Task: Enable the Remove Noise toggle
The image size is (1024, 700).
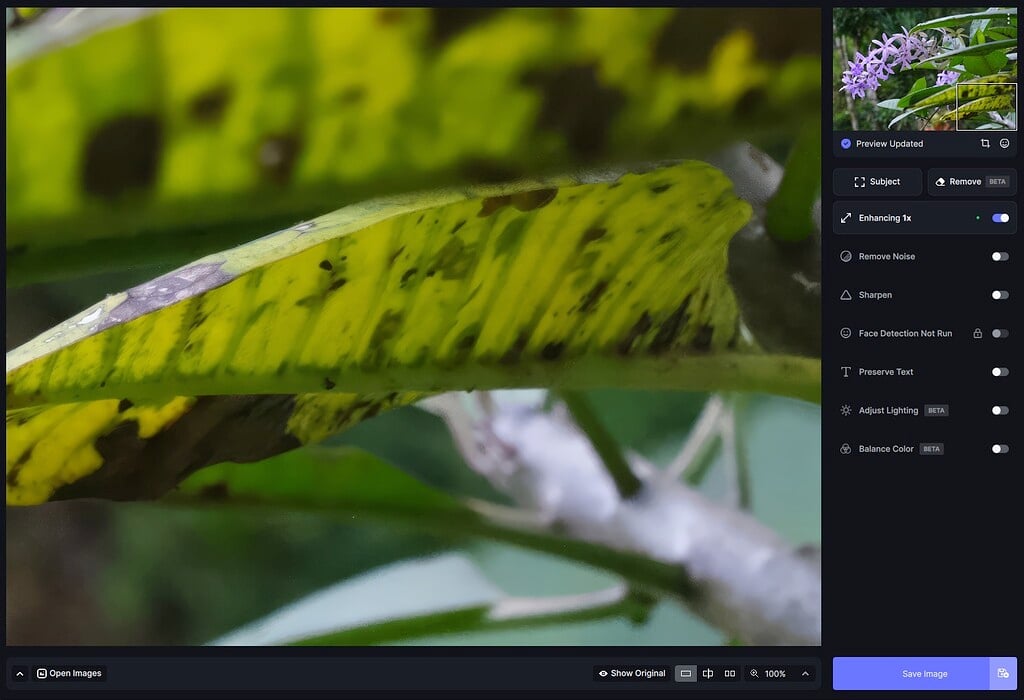Action: click(1000, 256)
